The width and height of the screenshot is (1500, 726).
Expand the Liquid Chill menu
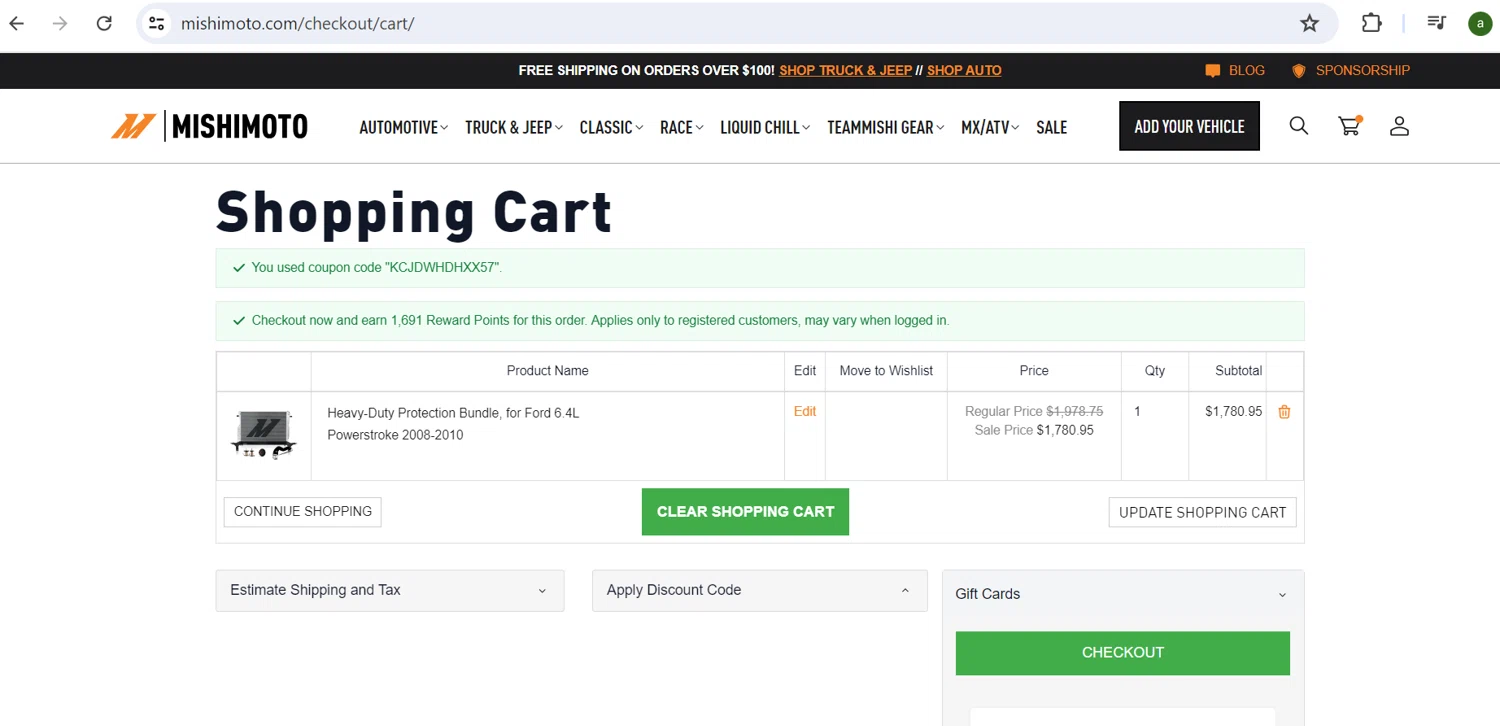pyautogui.click(x=765, y=127)
